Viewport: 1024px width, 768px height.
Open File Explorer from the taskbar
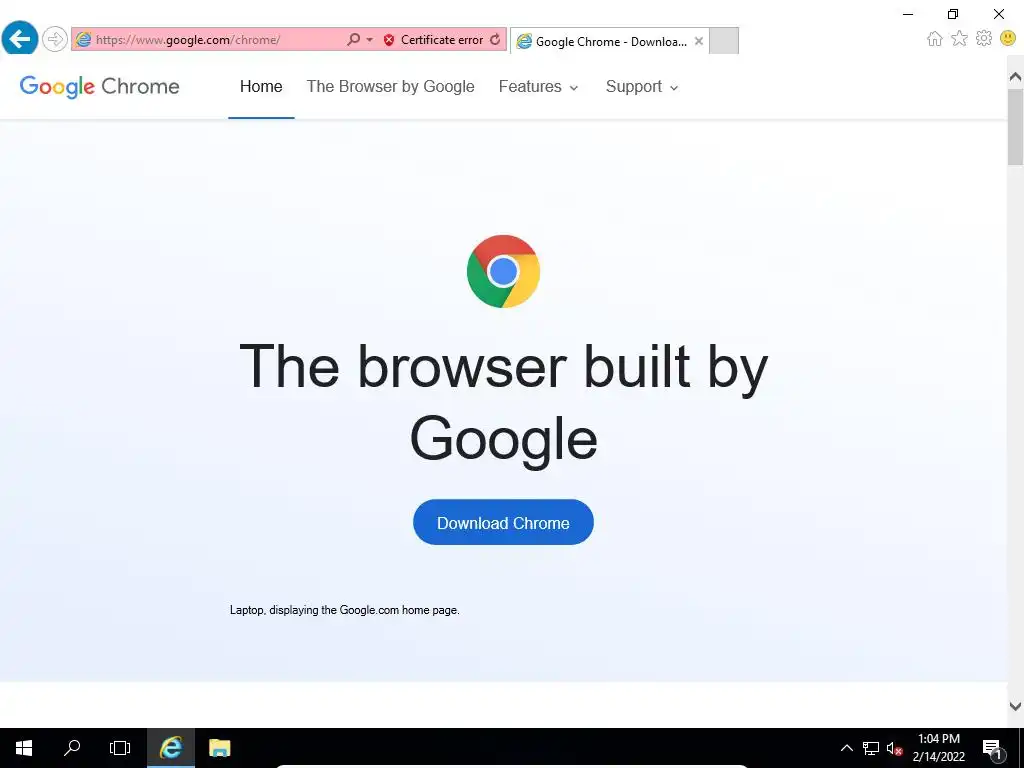click(219, 748)
